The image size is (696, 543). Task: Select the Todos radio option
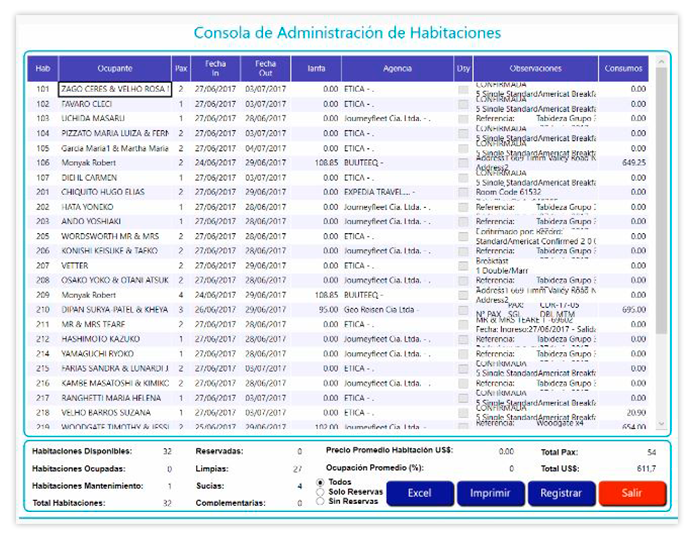pos(320,482)
